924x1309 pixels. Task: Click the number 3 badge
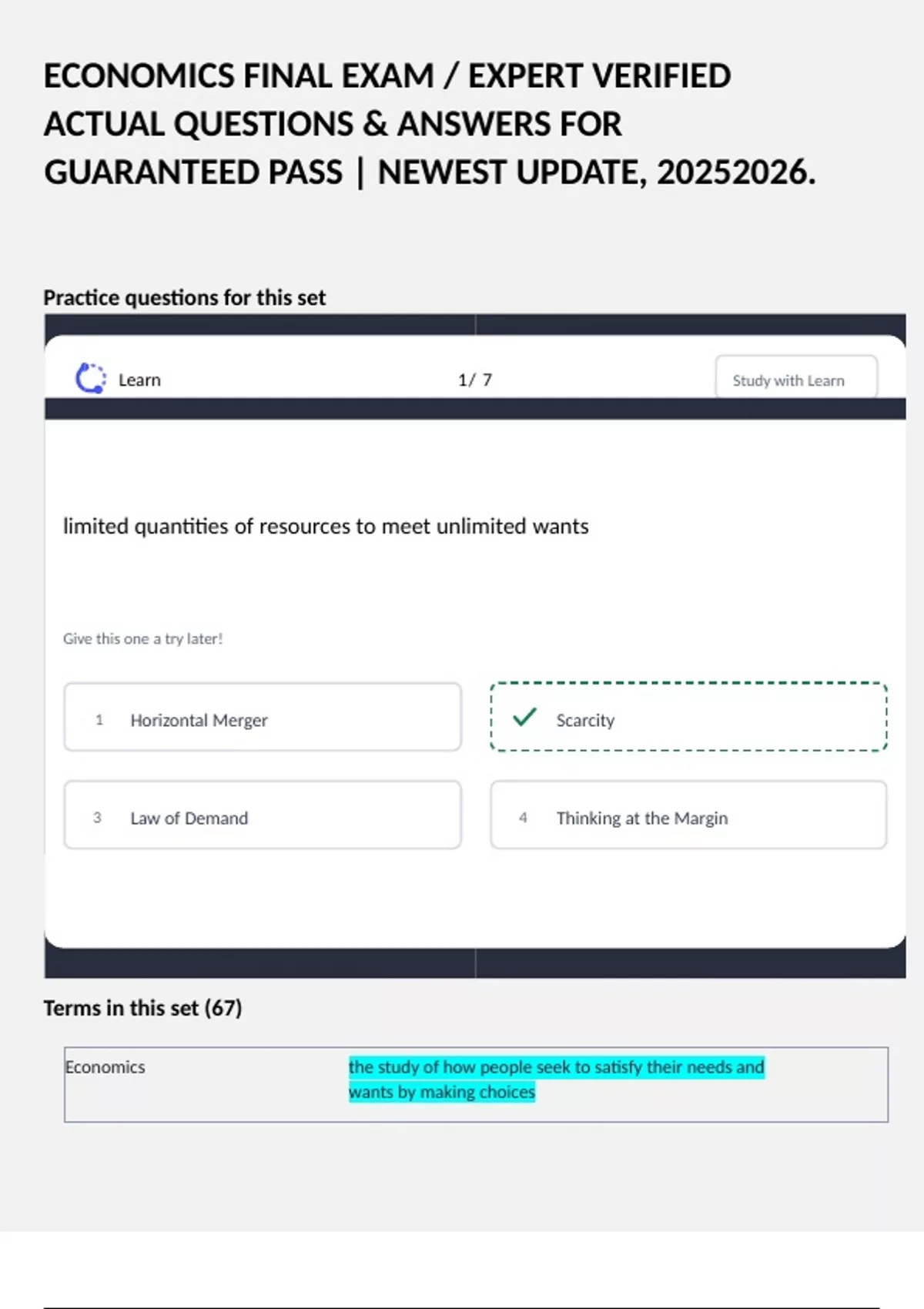pyautogui.click(x=97, y=818)
